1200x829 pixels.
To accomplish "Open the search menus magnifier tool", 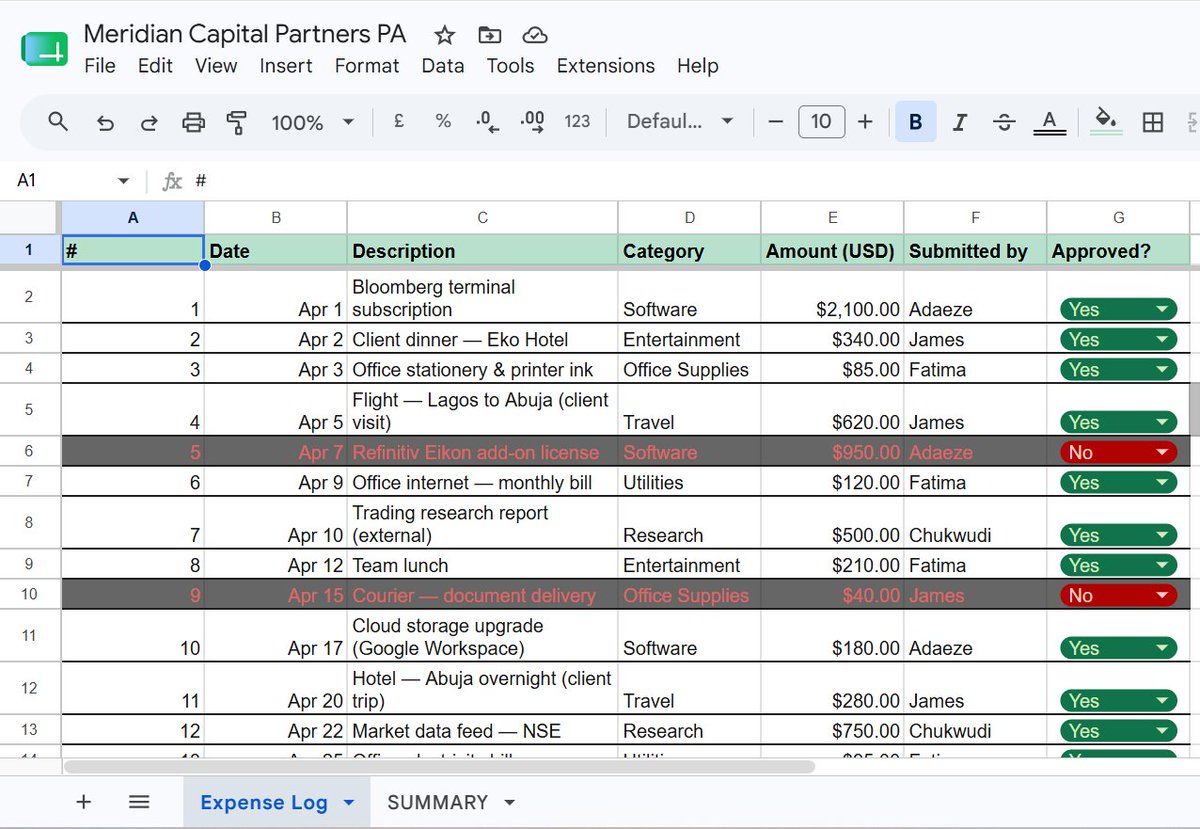I will 59,121.
